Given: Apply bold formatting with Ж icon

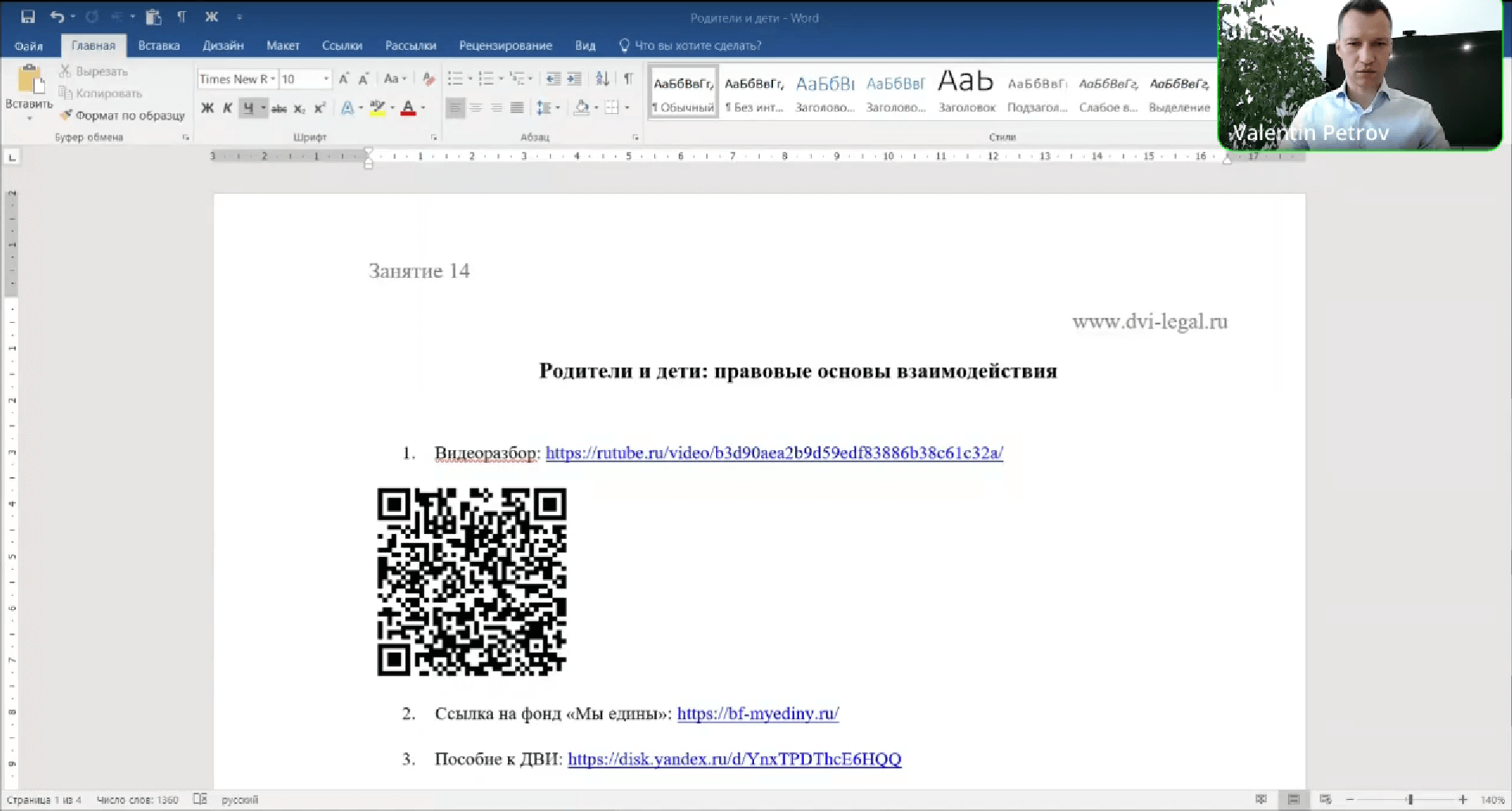Looking at the screenshot, I should [x=207, y=108].
